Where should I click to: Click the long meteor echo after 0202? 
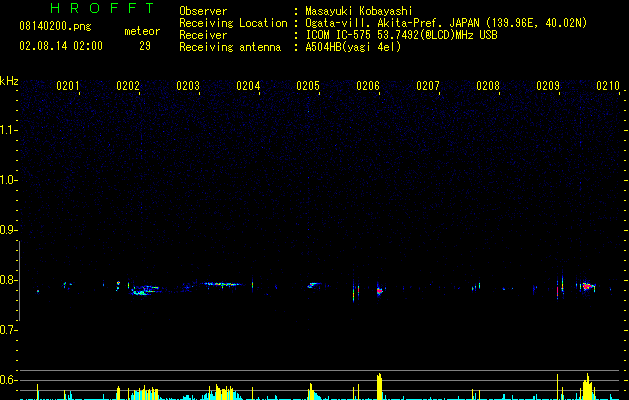point(145,290)
